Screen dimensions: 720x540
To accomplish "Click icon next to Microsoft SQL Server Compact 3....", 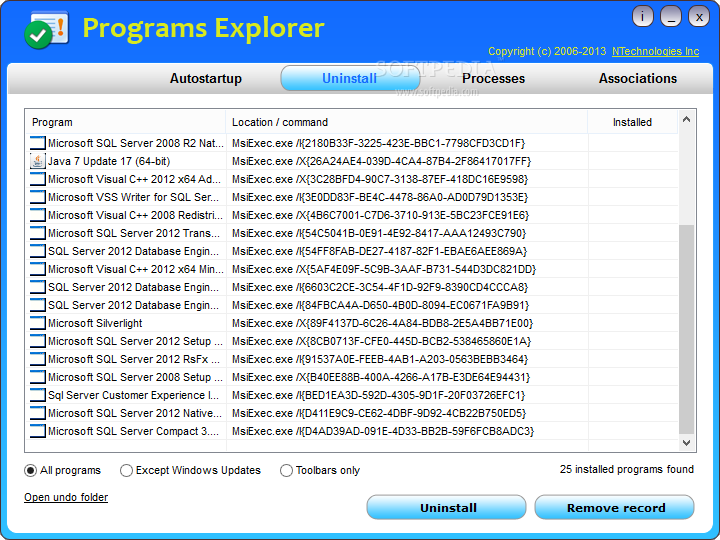I will [38, 431].
